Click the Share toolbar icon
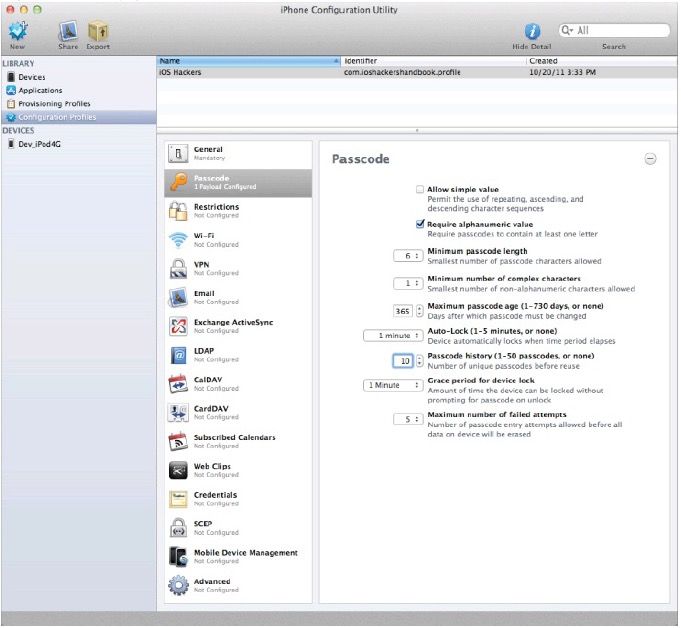This screenshot has height=628, width=681. (x=68, y=31)
